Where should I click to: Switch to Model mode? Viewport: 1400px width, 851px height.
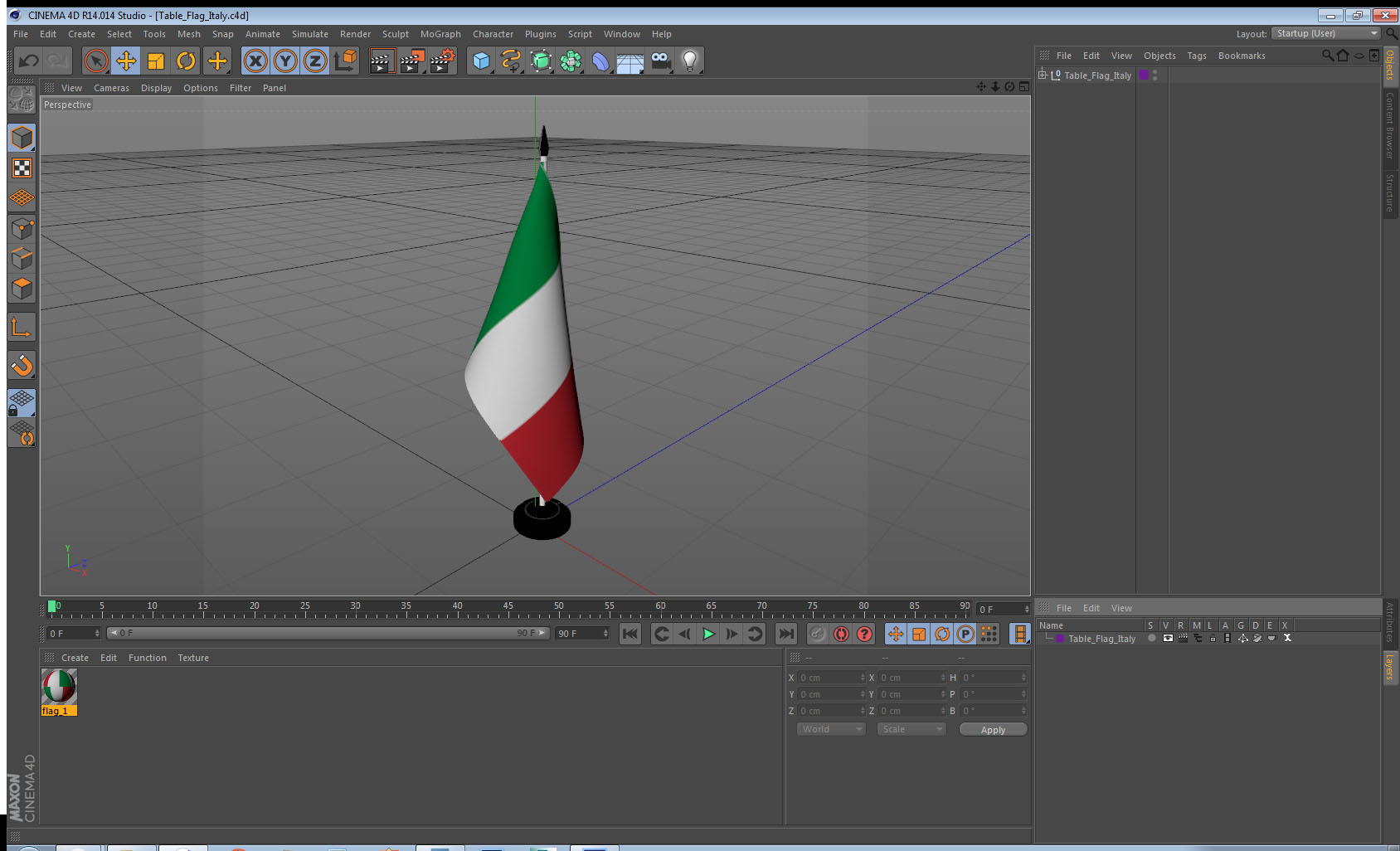[x=22, y=138]
